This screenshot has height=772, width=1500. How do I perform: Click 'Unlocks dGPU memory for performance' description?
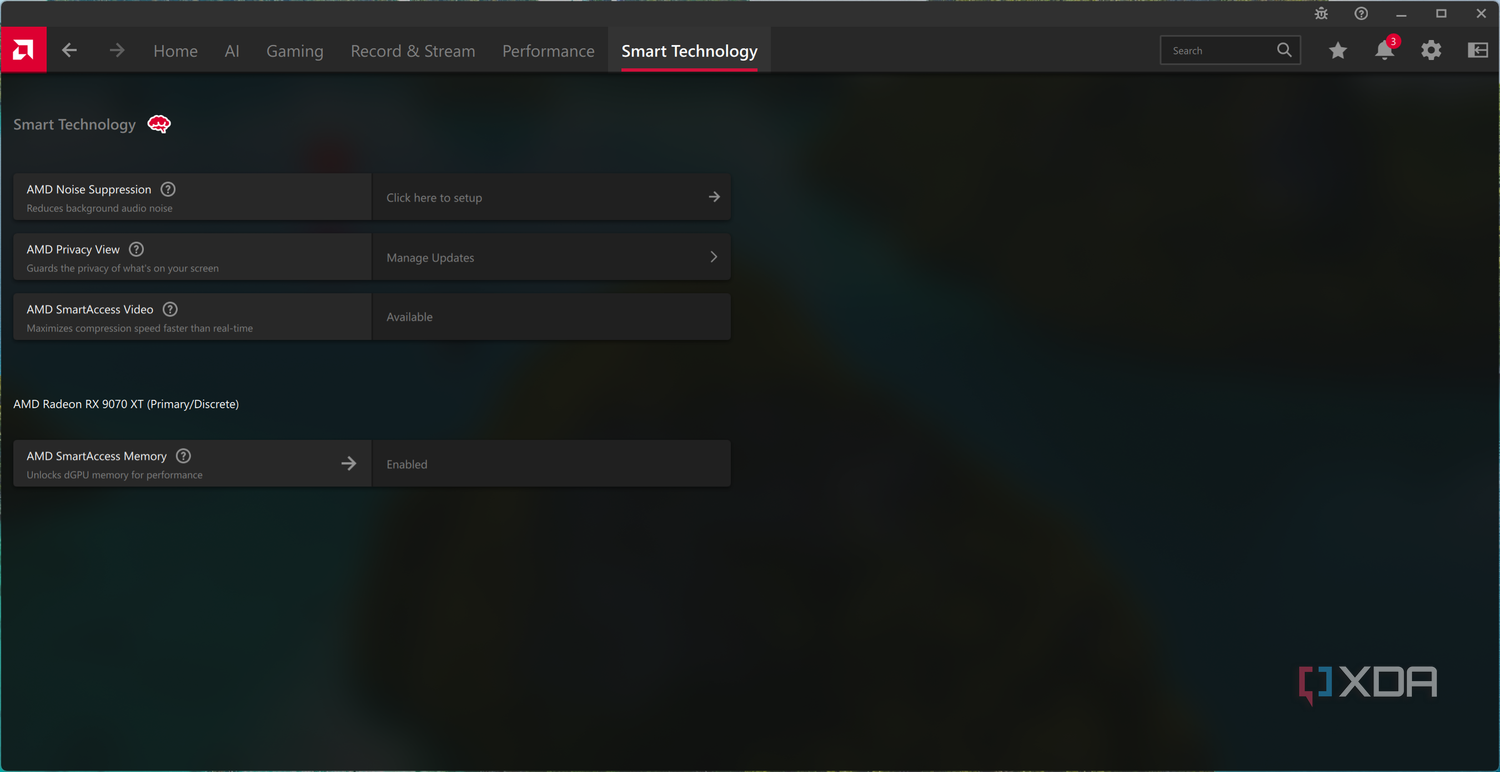pyautogui.click(x=114, y=475)
